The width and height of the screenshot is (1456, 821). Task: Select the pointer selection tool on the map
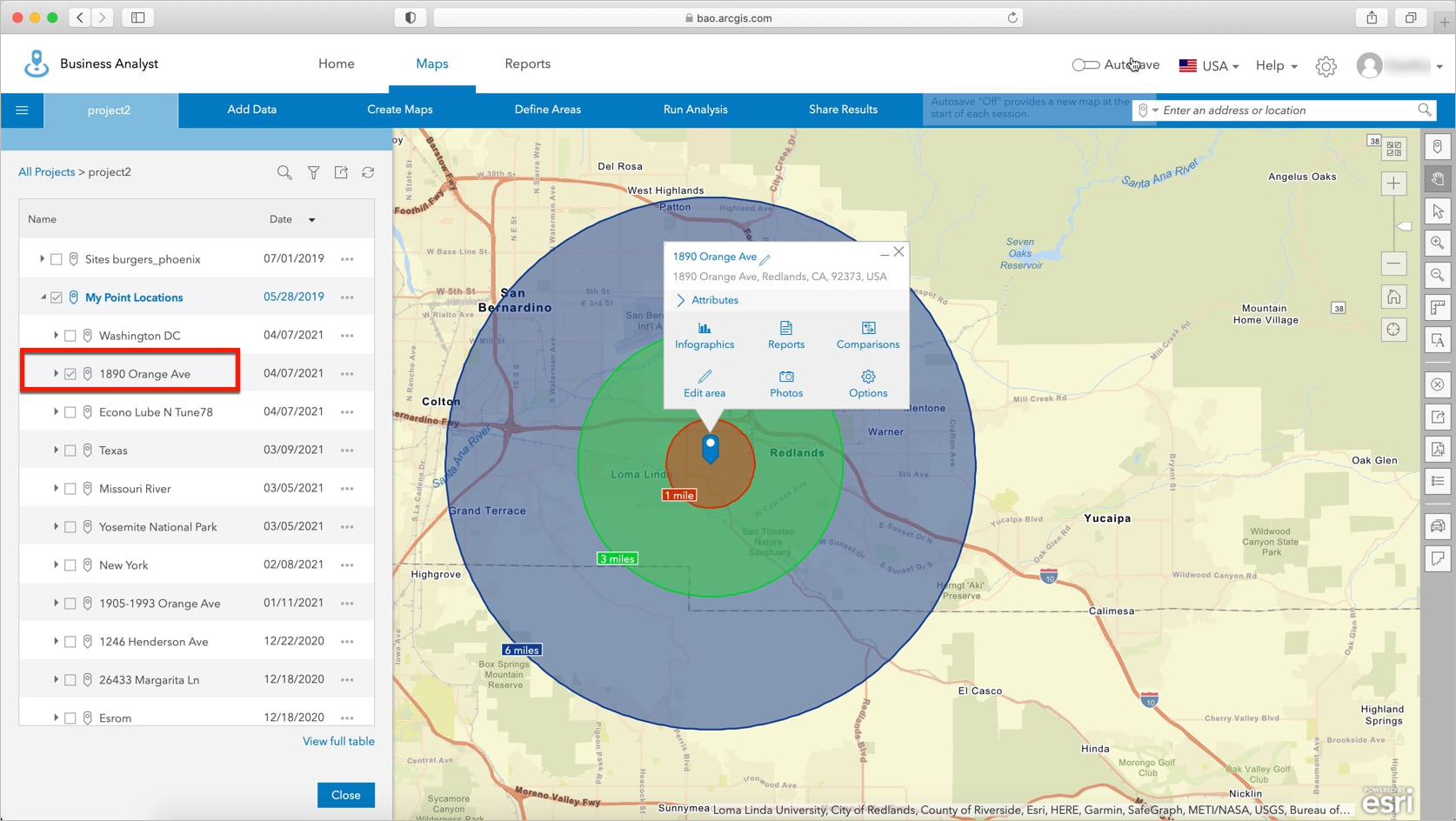pyautogui.click(x=1437, y=210)
